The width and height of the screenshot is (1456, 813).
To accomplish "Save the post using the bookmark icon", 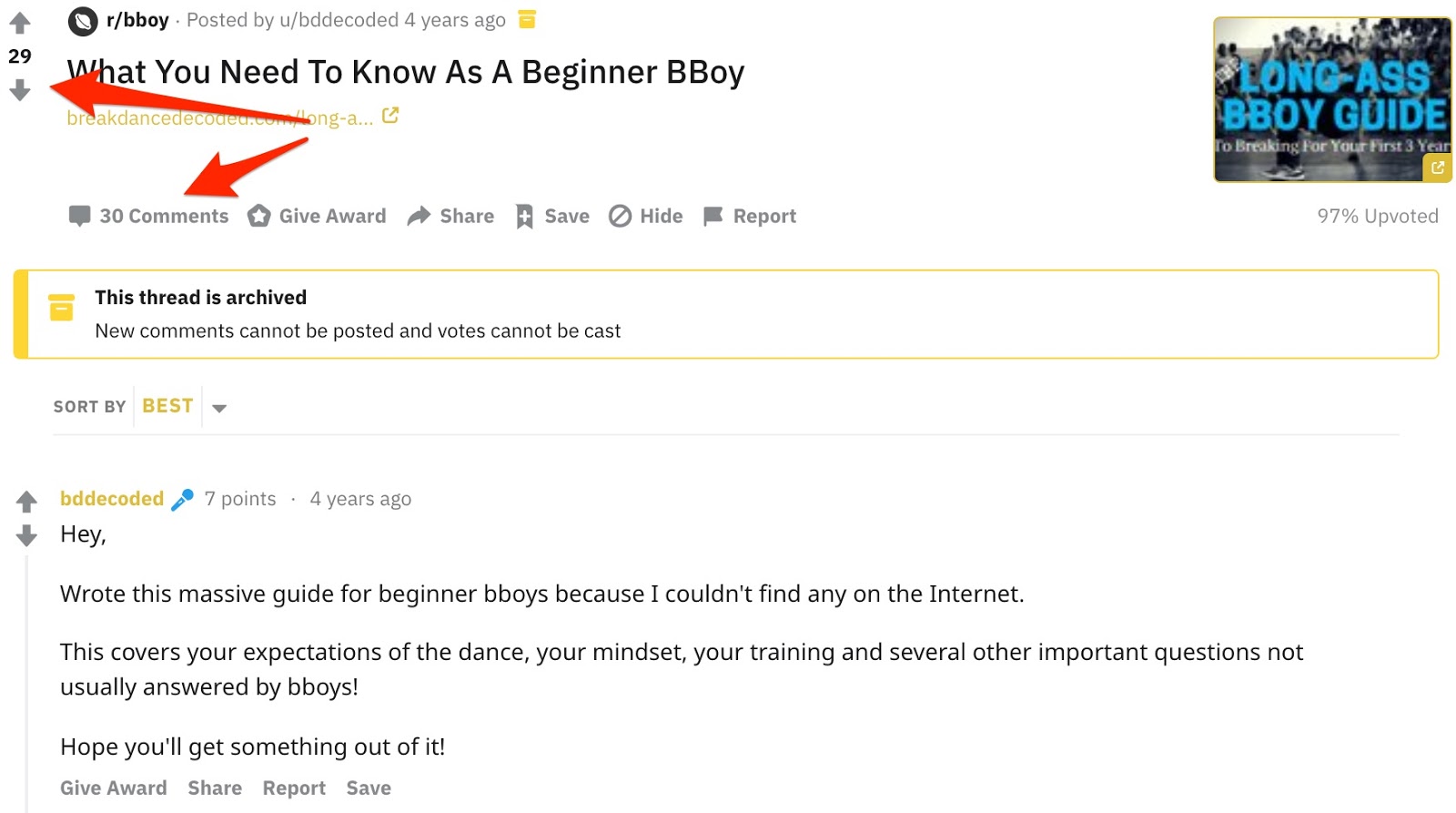I will pos(524,216).
